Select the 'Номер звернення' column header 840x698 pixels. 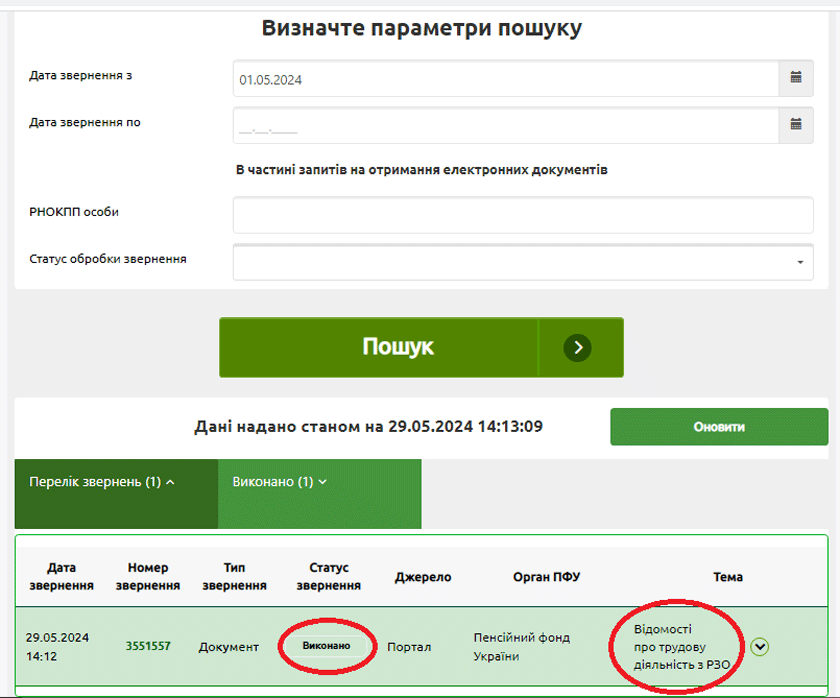[x=148, y=577]
